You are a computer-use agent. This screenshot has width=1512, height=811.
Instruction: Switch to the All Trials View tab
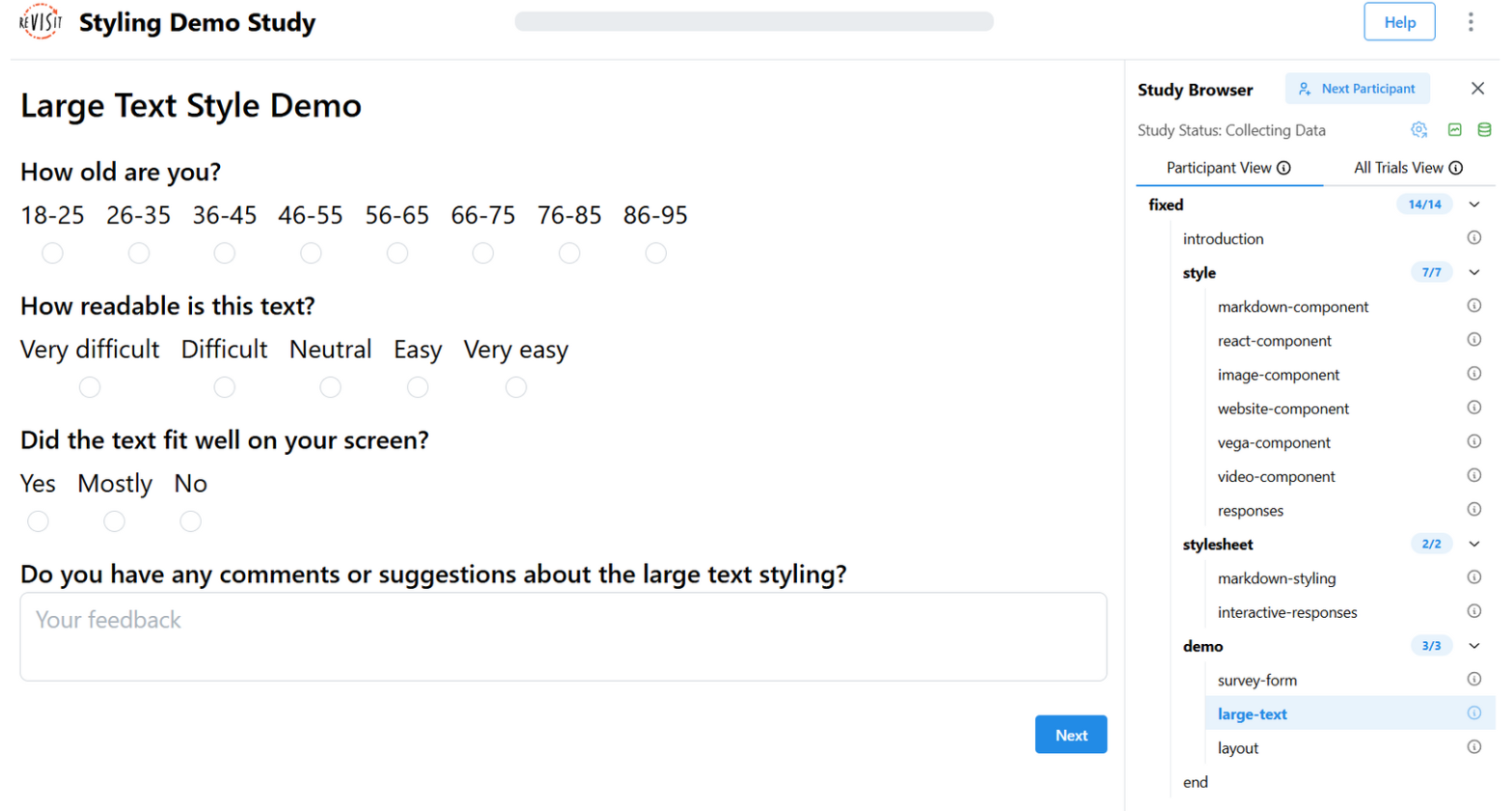coord(1407,168)
